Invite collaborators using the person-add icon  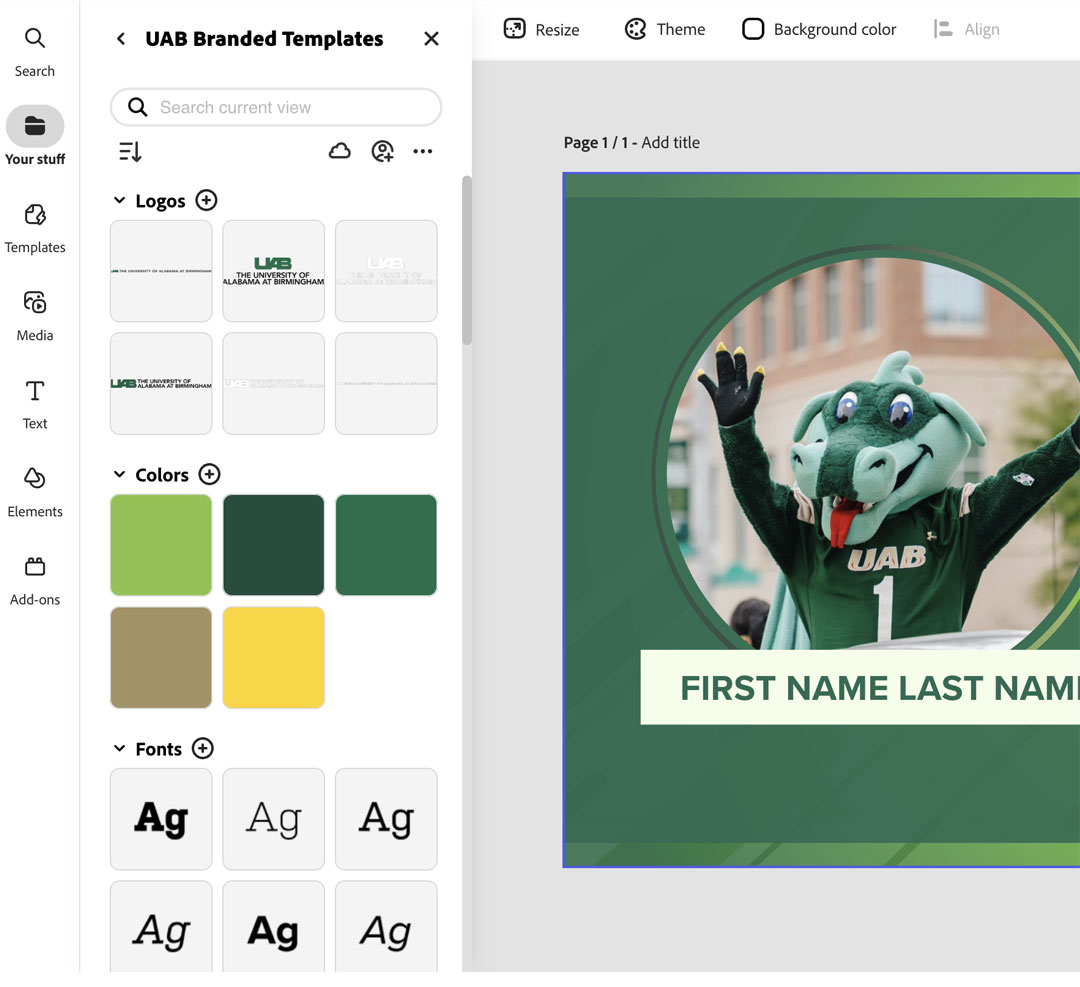pyautogui.click(x=381, y=150)
